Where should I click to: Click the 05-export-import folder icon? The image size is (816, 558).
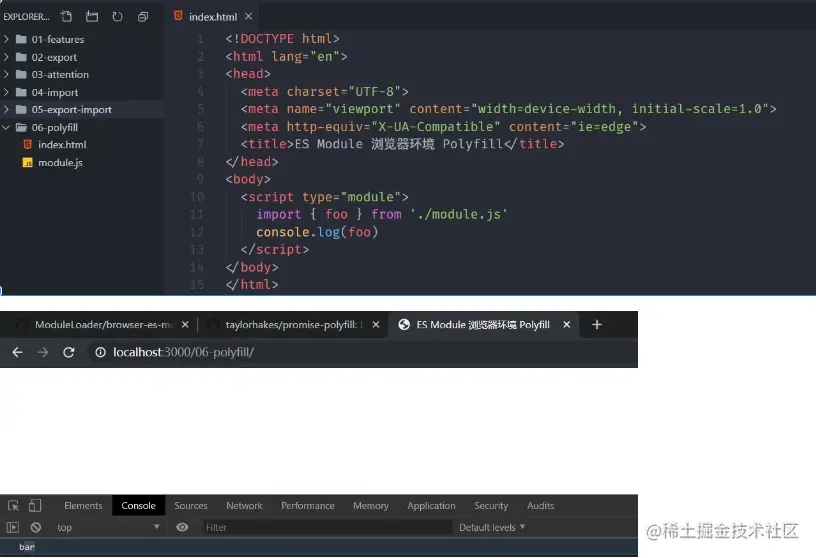click(x=21, y=109)
